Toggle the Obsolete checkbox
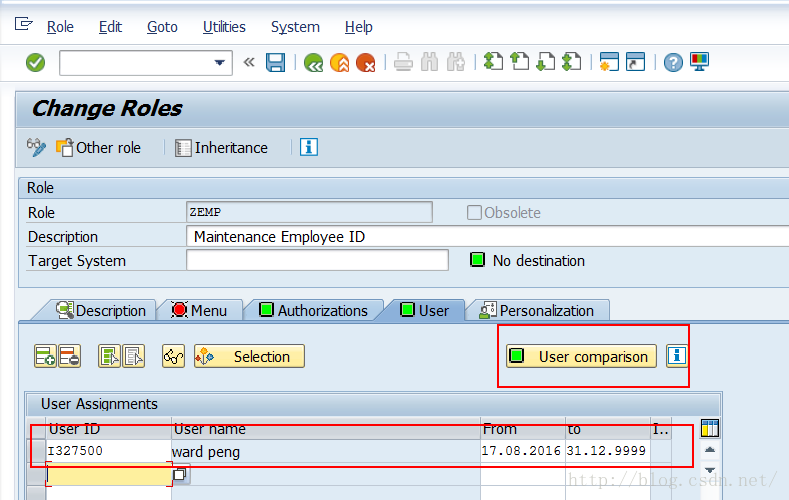Screen dimensions: 789x500 [x=474, y=213]
